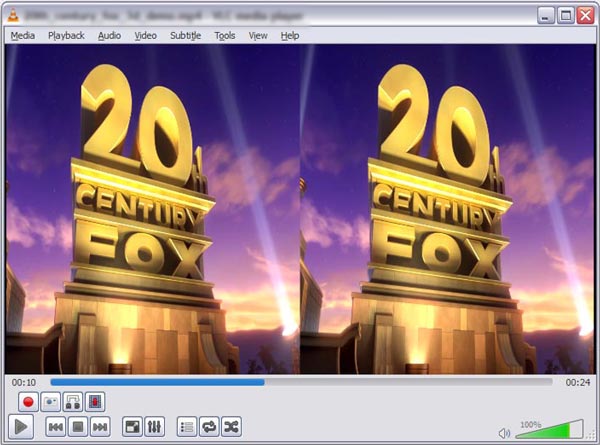Click the total time 00:24 label
The width and height of the screenshot is (600, 445).
578,382
